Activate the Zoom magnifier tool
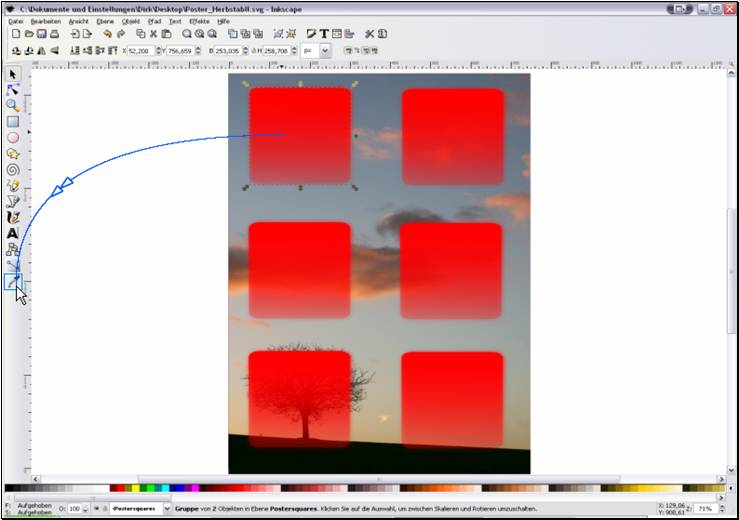Image resolution: width=739 pixels, height=520 pixels. (x=13, y=105)
